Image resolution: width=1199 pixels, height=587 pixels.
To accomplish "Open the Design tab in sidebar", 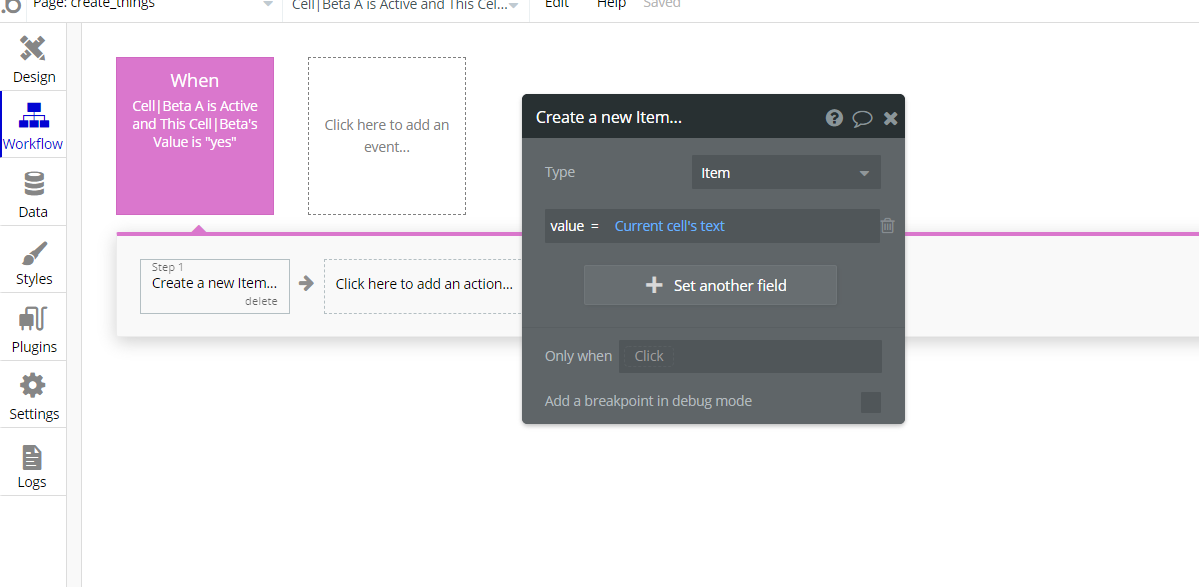I will (x=33, y=60).
